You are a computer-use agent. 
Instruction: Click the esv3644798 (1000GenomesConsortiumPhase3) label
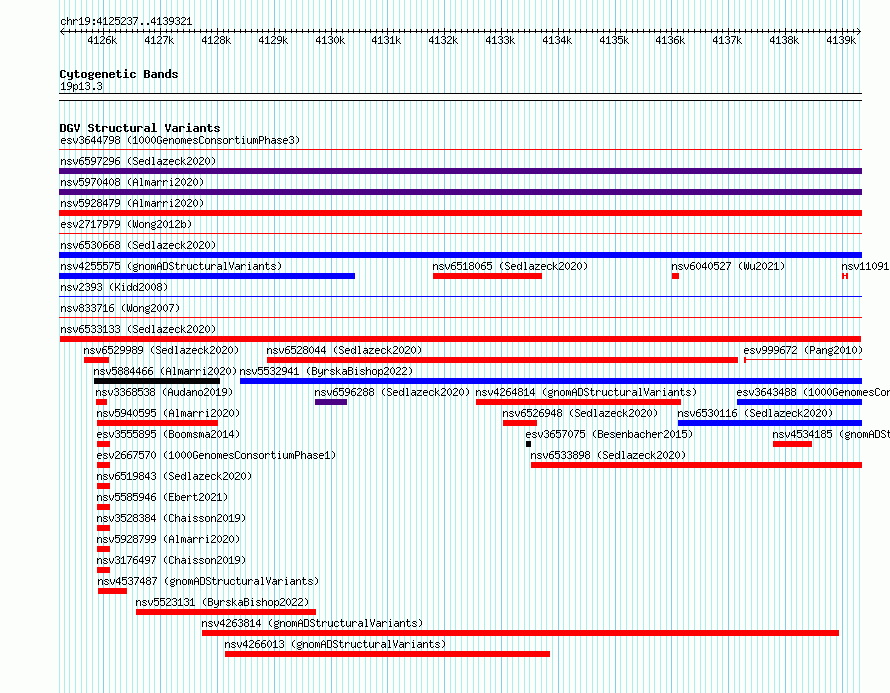coord(180,140)
